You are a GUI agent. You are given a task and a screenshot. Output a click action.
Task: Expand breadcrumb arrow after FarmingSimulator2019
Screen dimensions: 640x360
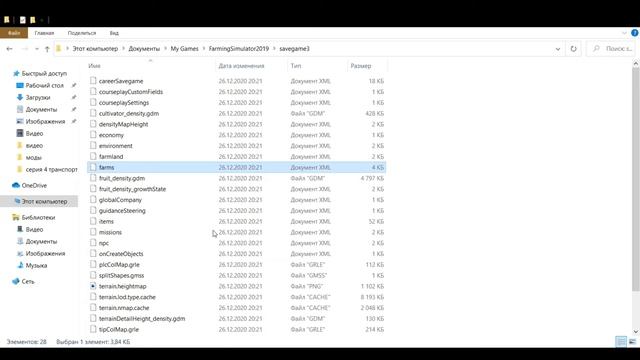[274, 49]
